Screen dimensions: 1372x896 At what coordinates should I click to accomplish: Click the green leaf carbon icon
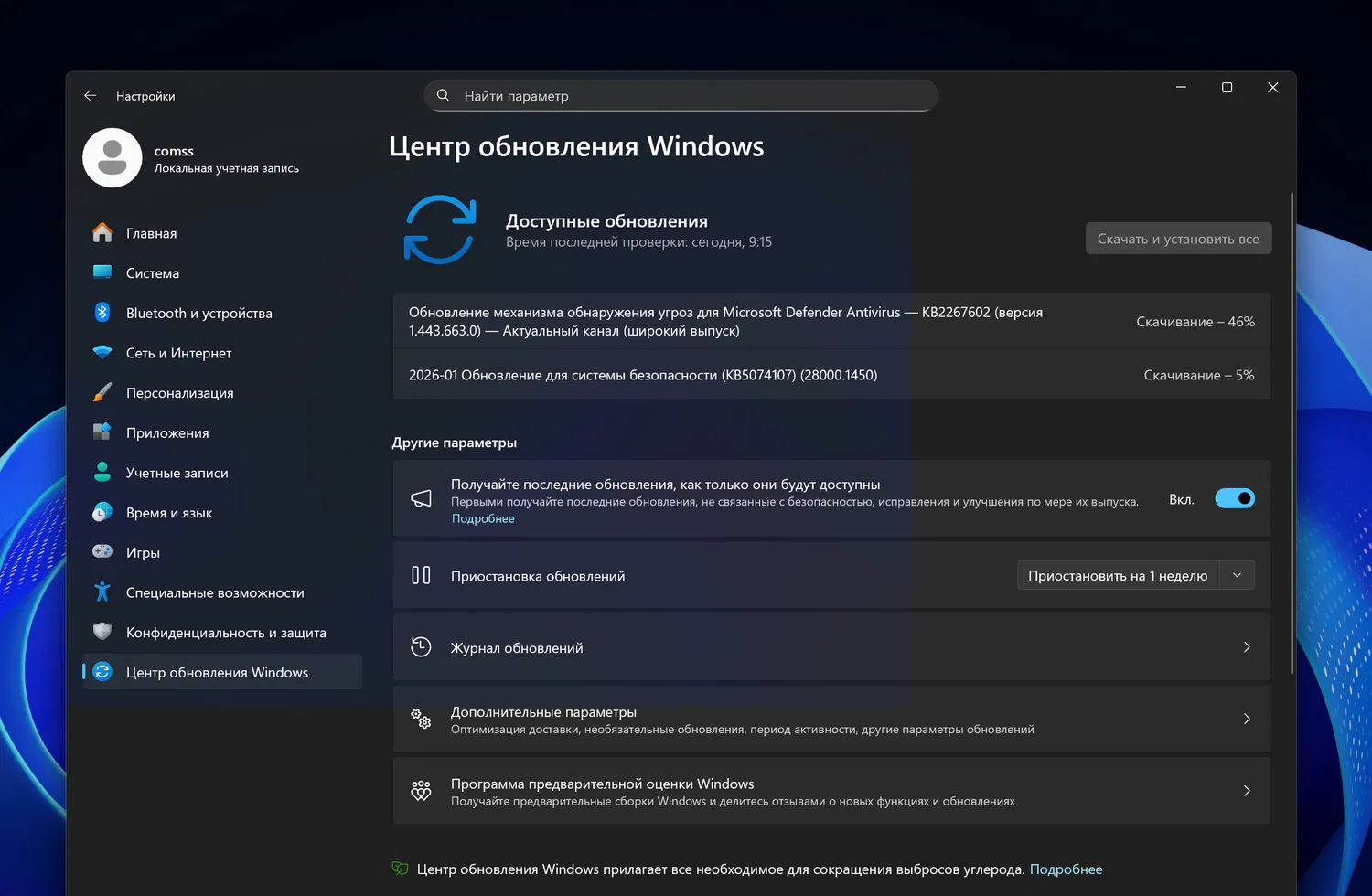tap(400, 869)
